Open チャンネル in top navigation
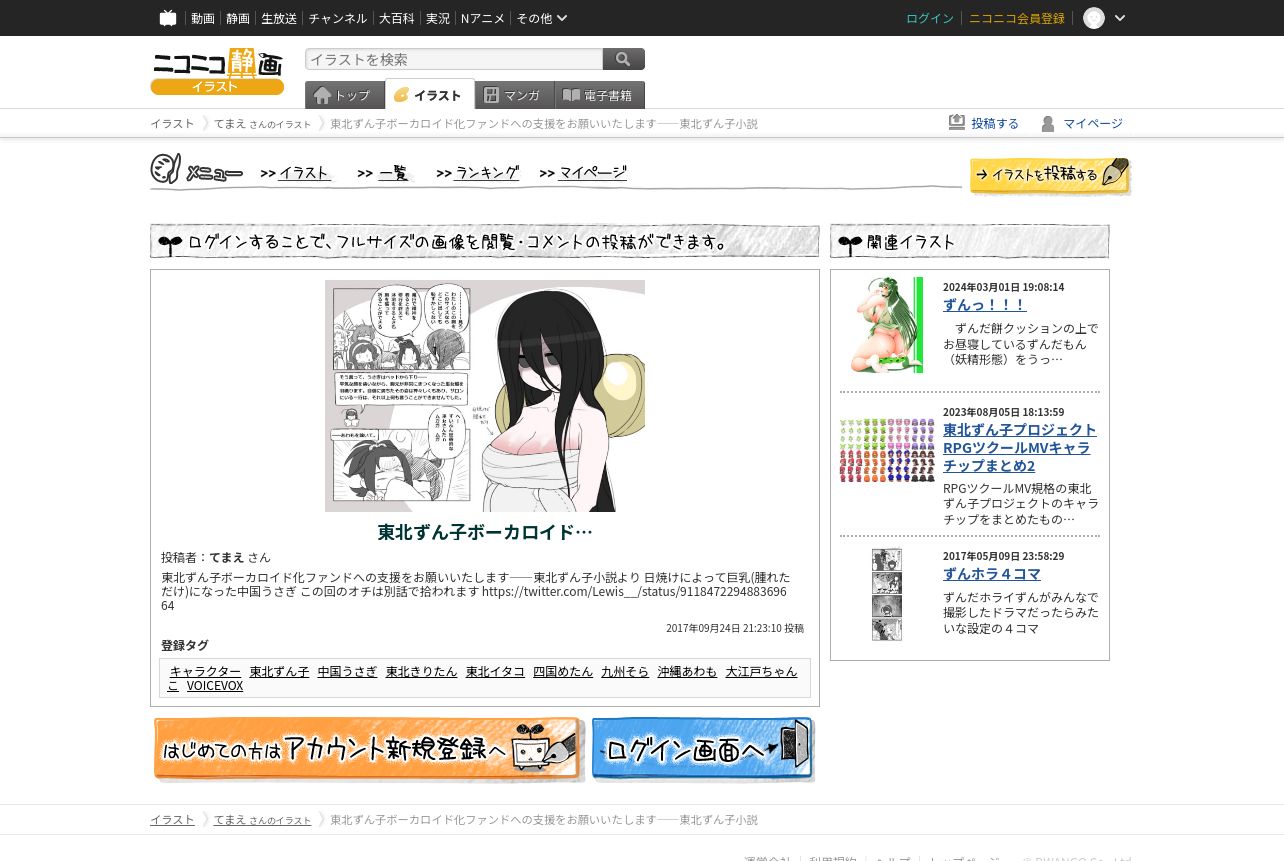Viewport: 1284px width, 861px height. coord(338,18)
